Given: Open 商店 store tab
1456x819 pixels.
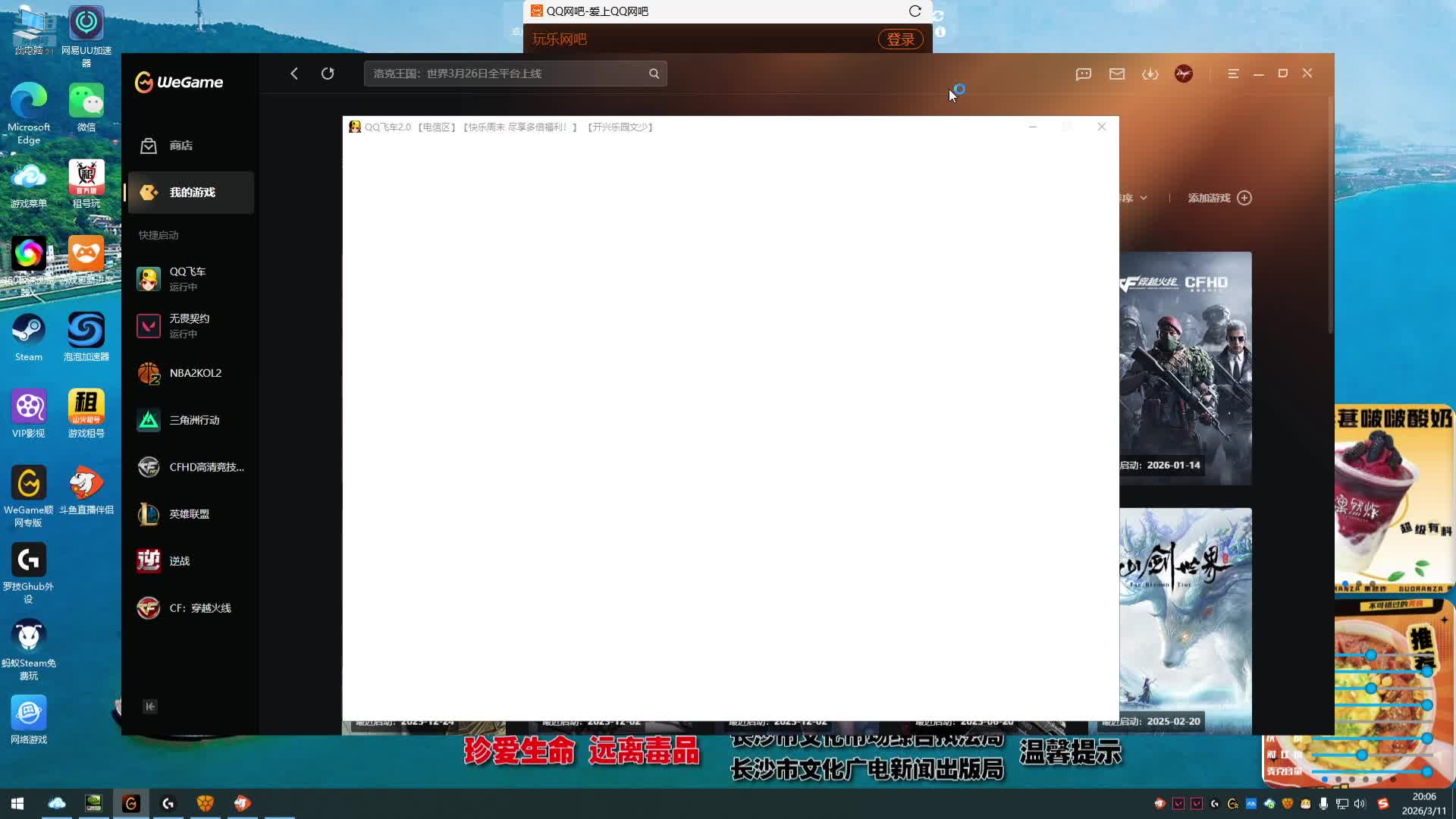Looking at the screenshot, I should [x=180, y=146].
